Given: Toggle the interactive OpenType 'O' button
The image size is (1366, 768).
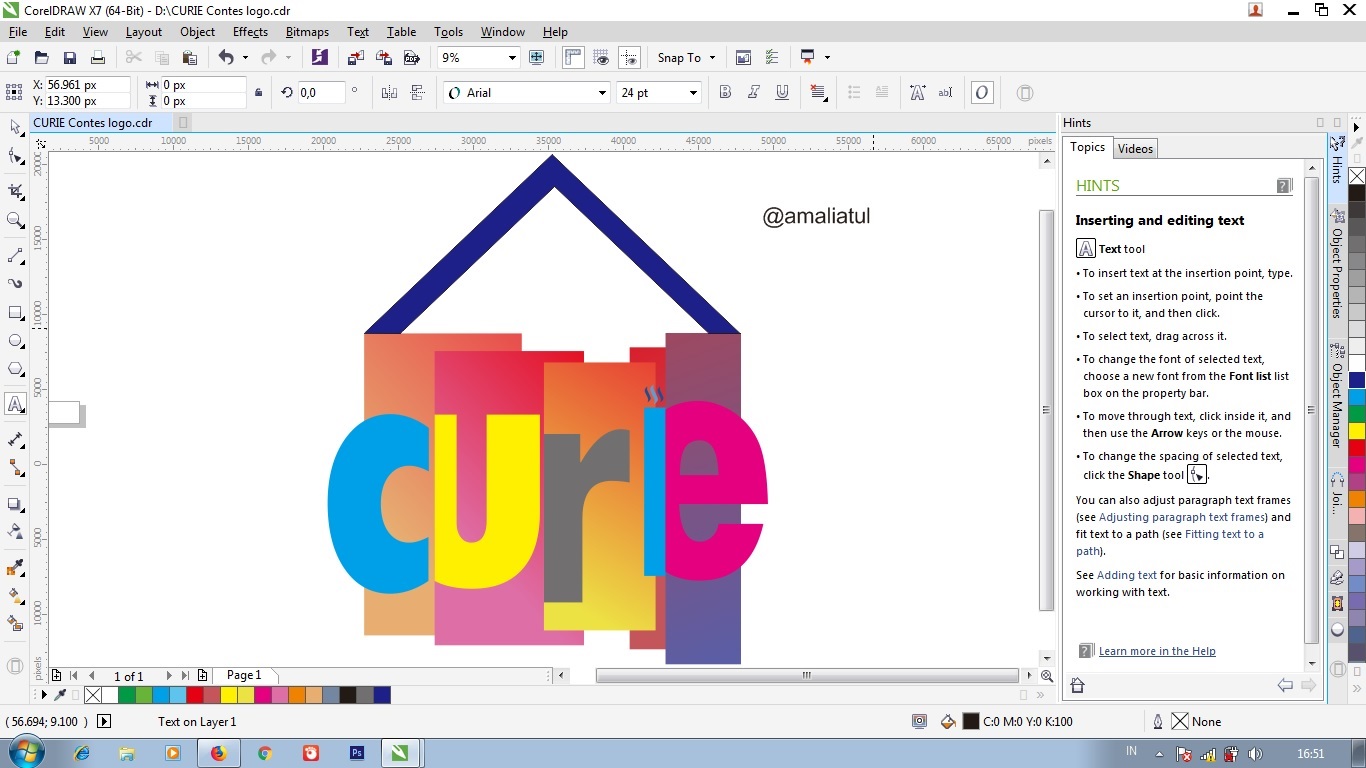Looking at the screenshot, I should pos(982,93).
